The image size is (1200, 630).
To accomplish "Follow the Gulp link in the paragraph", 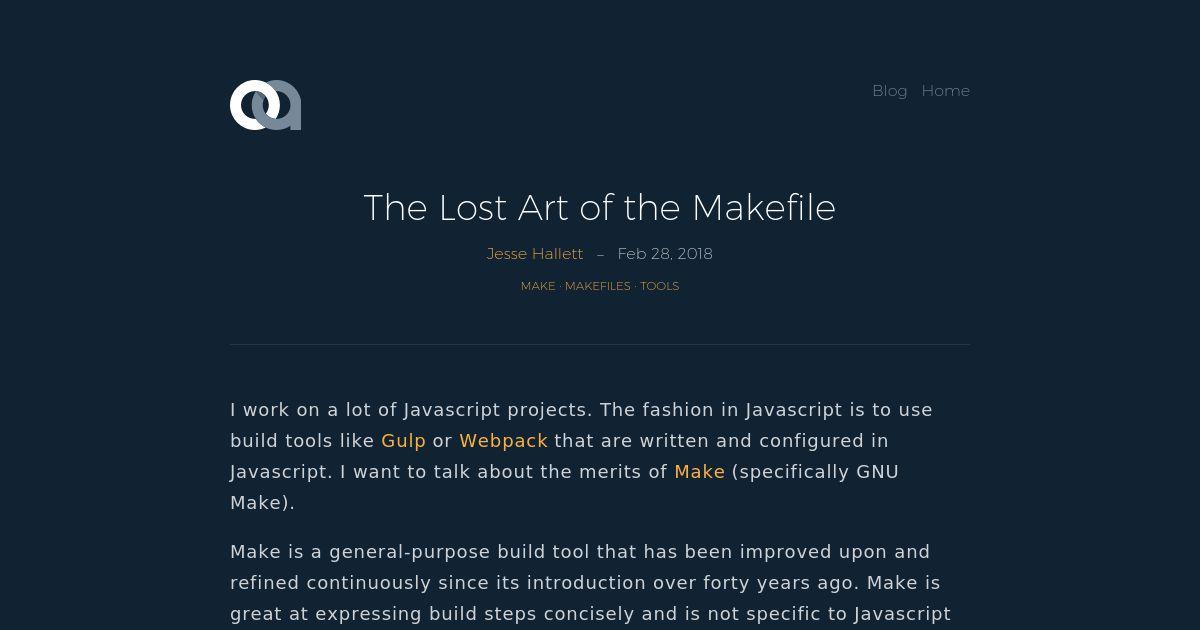I will pyautogui.click(x=404, y=441).
